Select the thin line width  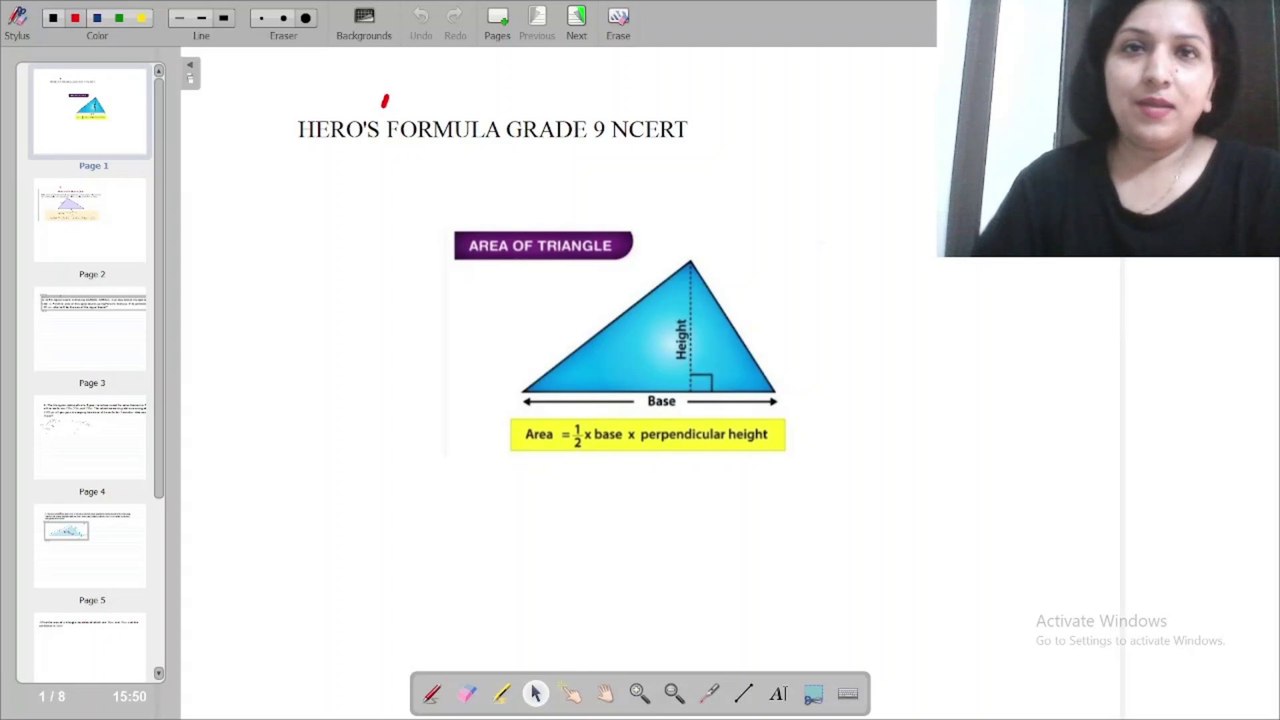point(179,18)
